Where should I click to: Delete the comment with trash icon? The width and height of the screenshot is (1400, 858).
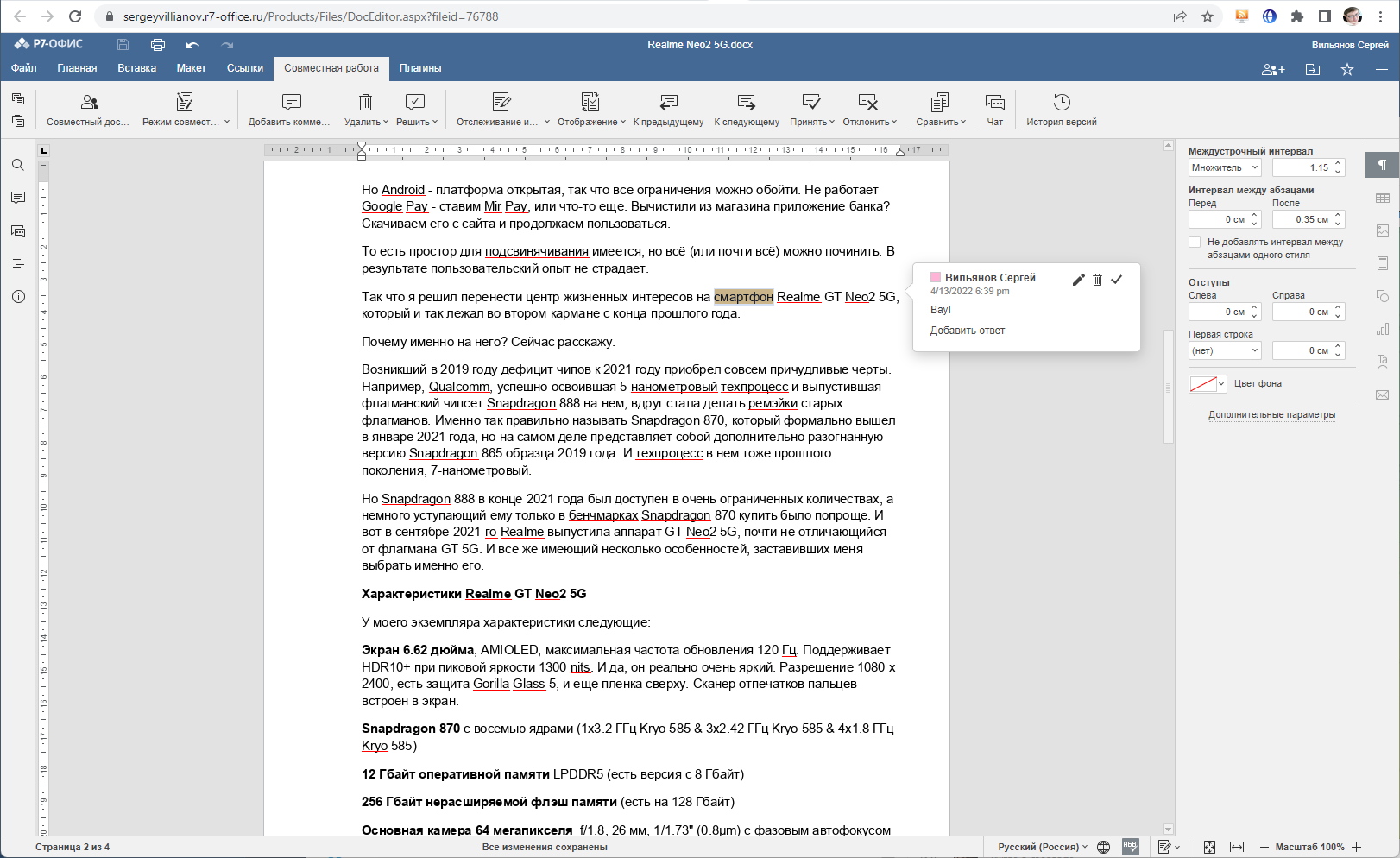1097,279
